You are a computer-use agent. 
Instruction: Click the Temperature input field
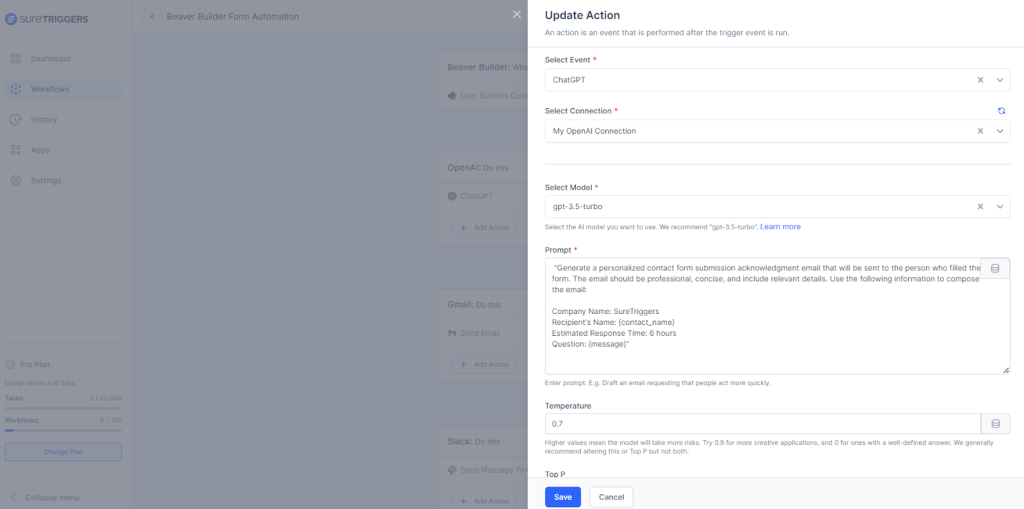tap(762, 424)
